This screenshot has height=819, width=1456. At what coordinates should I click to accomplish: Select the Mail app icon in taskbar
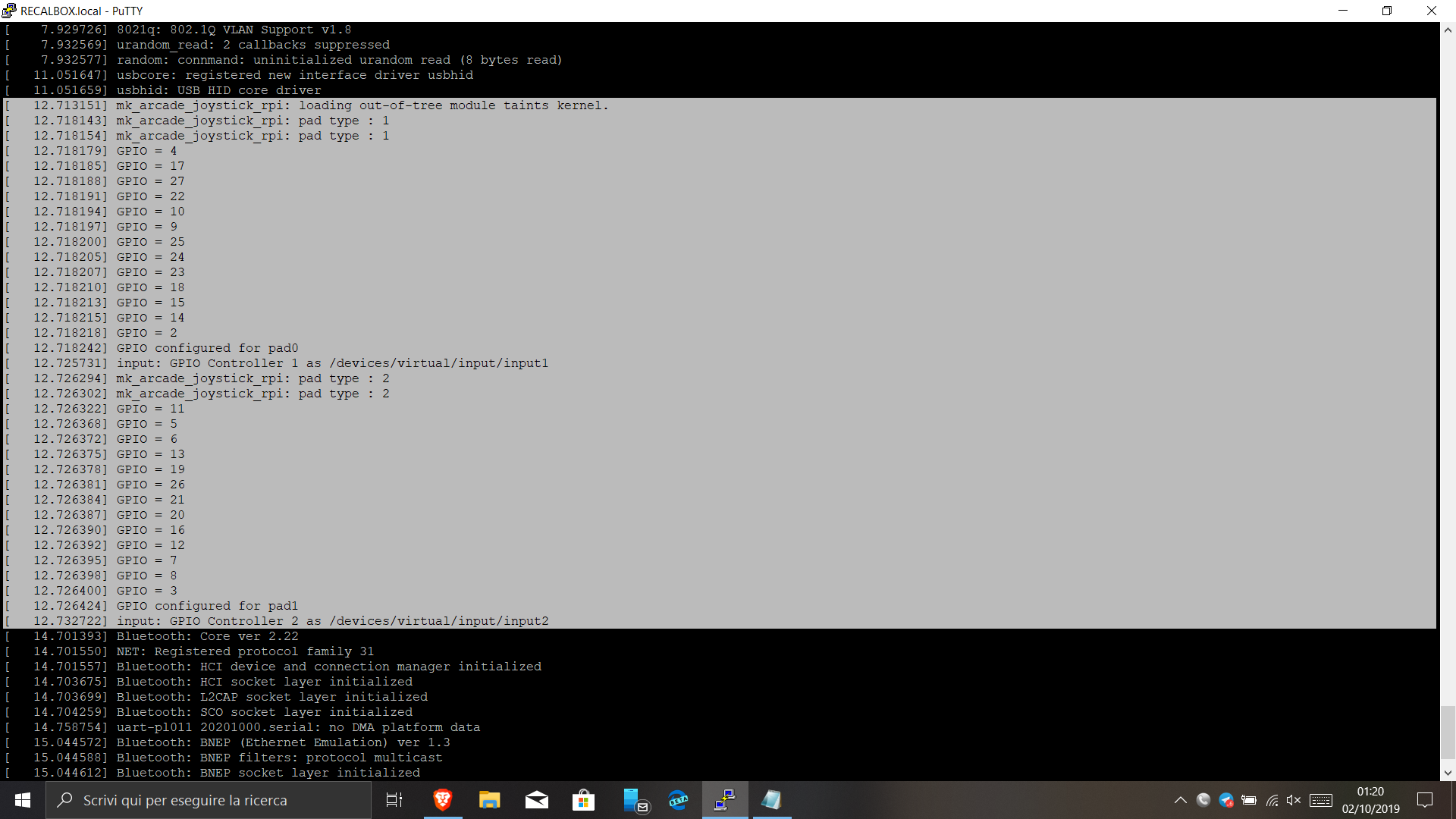[x=536, y=799]
